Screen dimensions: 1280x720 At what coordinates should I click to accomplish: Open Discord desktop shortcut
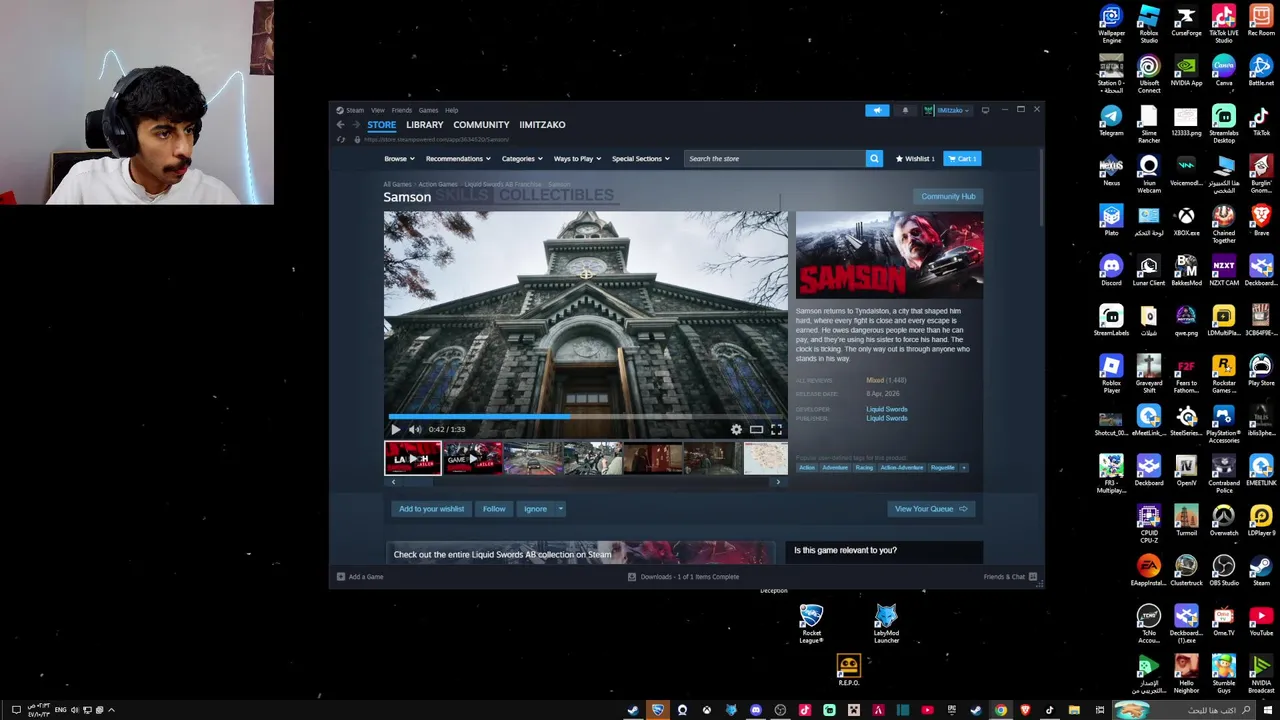tap(1111, 270)
